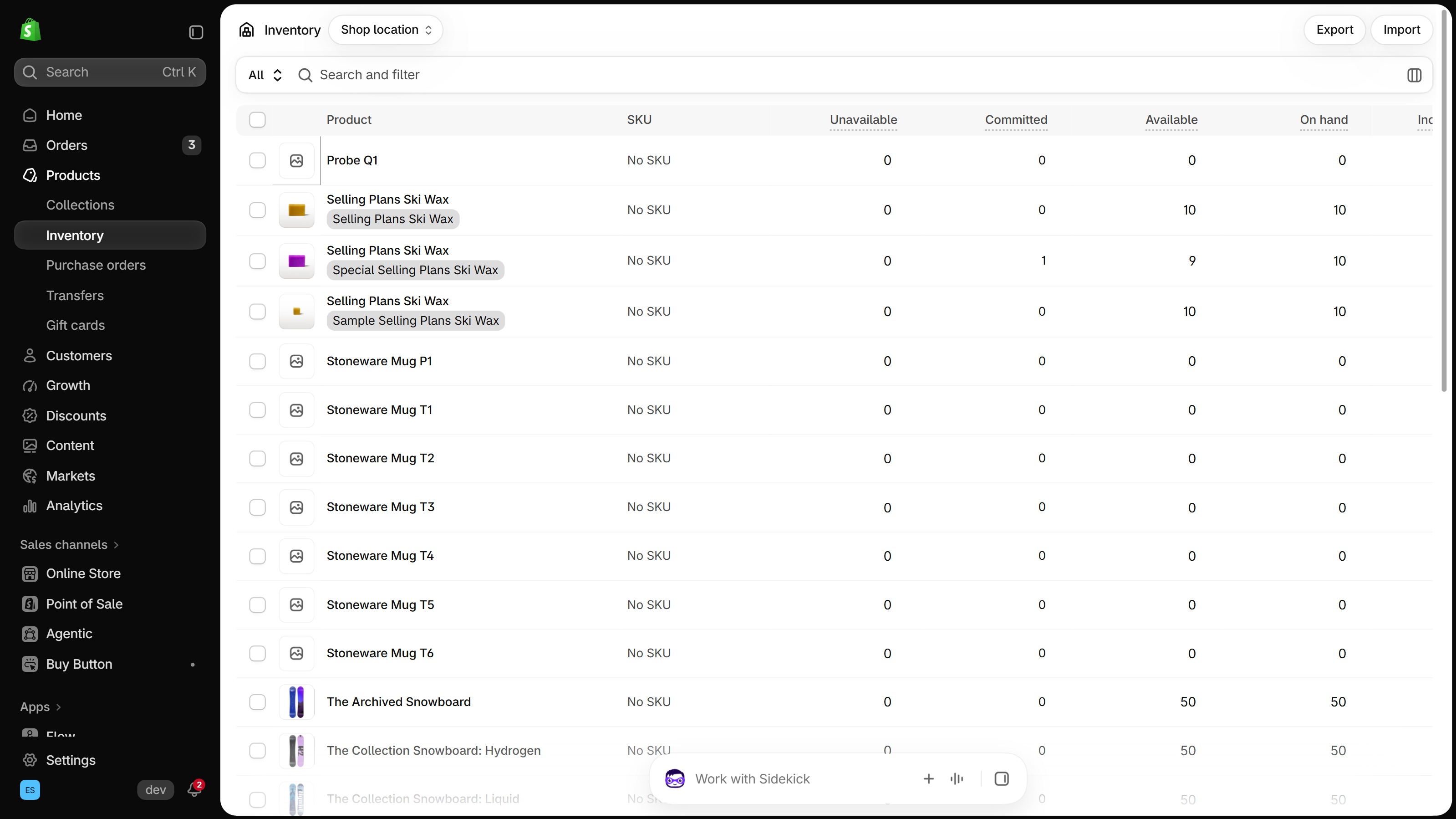Click the Export button
This screenshot has height=819, width=1456.
(1334, 30)
